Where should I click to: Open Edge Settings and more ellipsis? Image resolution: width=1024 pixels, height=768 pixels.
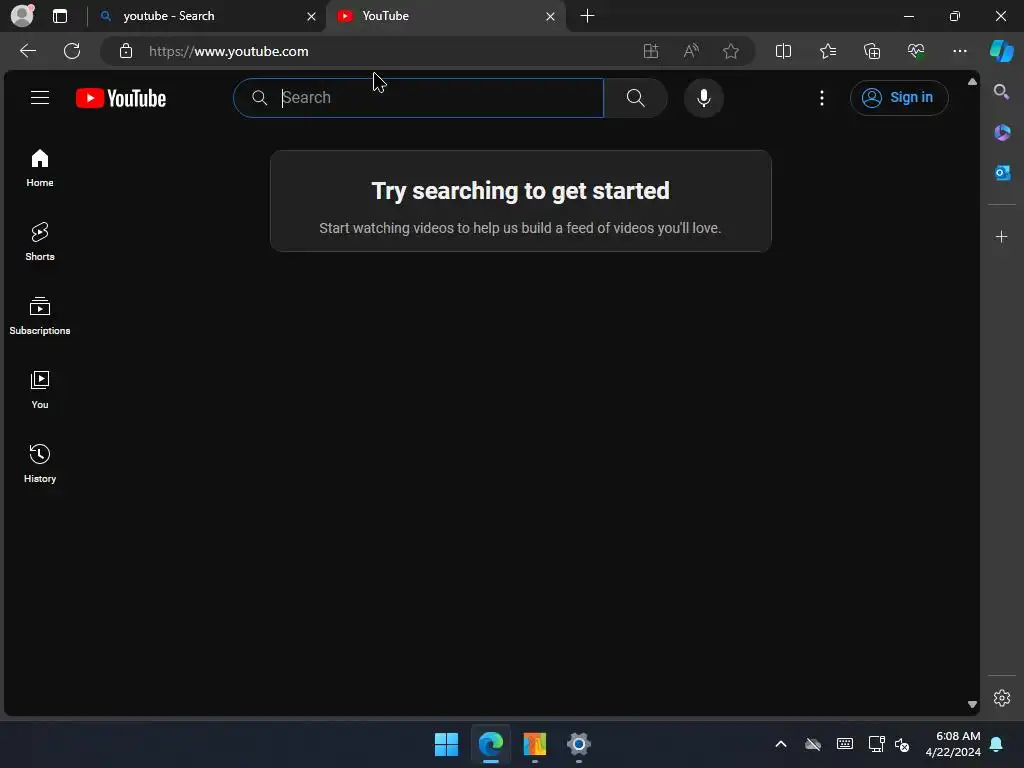[x=959, y=52]
